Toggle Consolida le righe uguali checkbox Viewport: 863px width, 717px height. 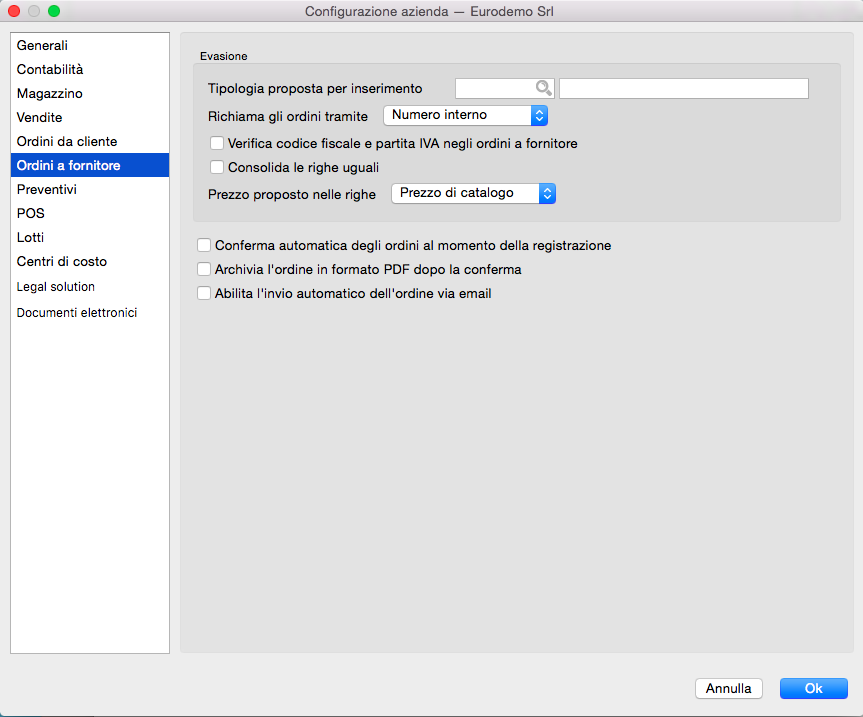217,168
